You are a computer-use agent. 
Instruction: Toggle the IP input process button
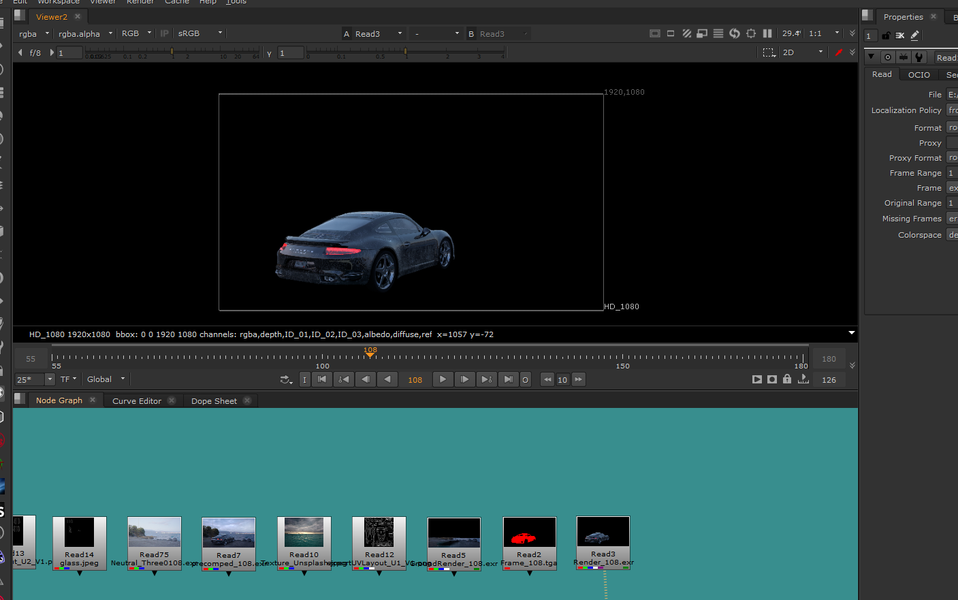(165, 33)
